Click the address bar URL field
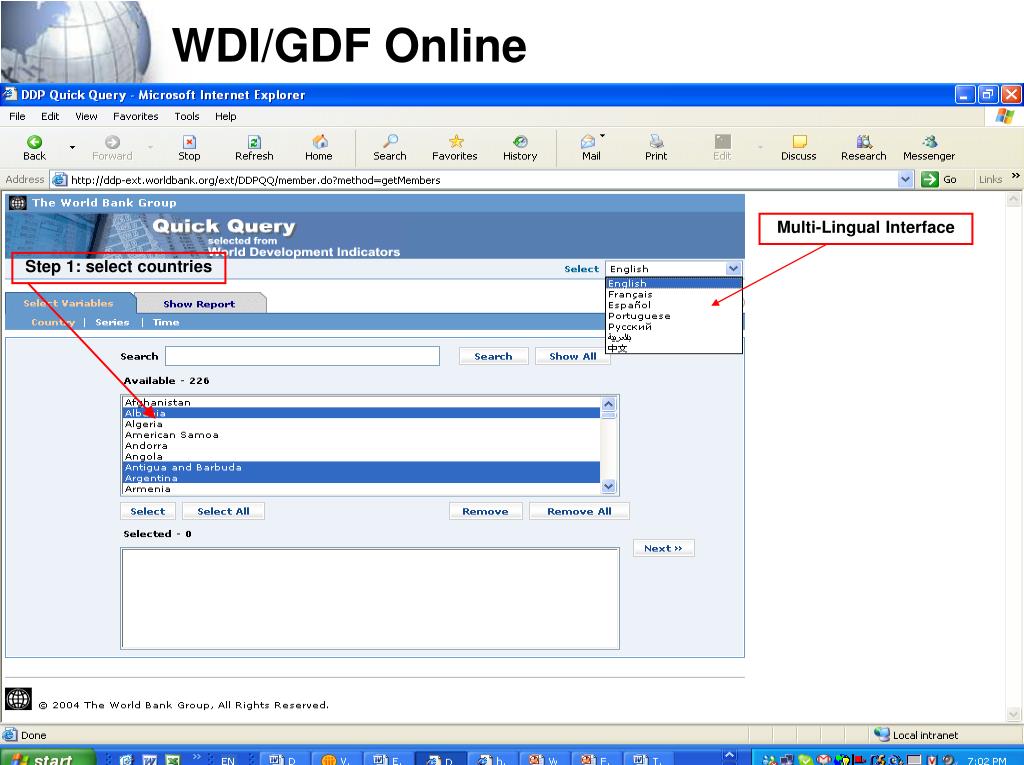The image size is (1024, 765). tap(483, 180)
